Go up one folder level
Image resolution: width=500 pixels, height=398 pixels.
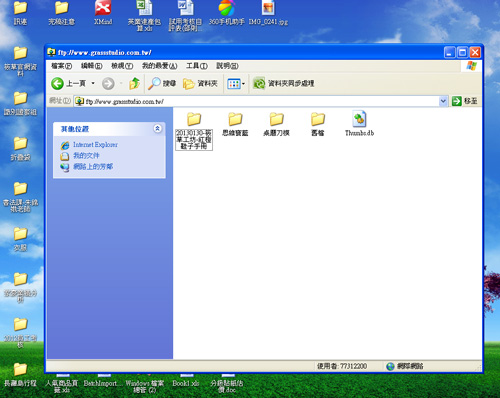(x=135, y=83)
